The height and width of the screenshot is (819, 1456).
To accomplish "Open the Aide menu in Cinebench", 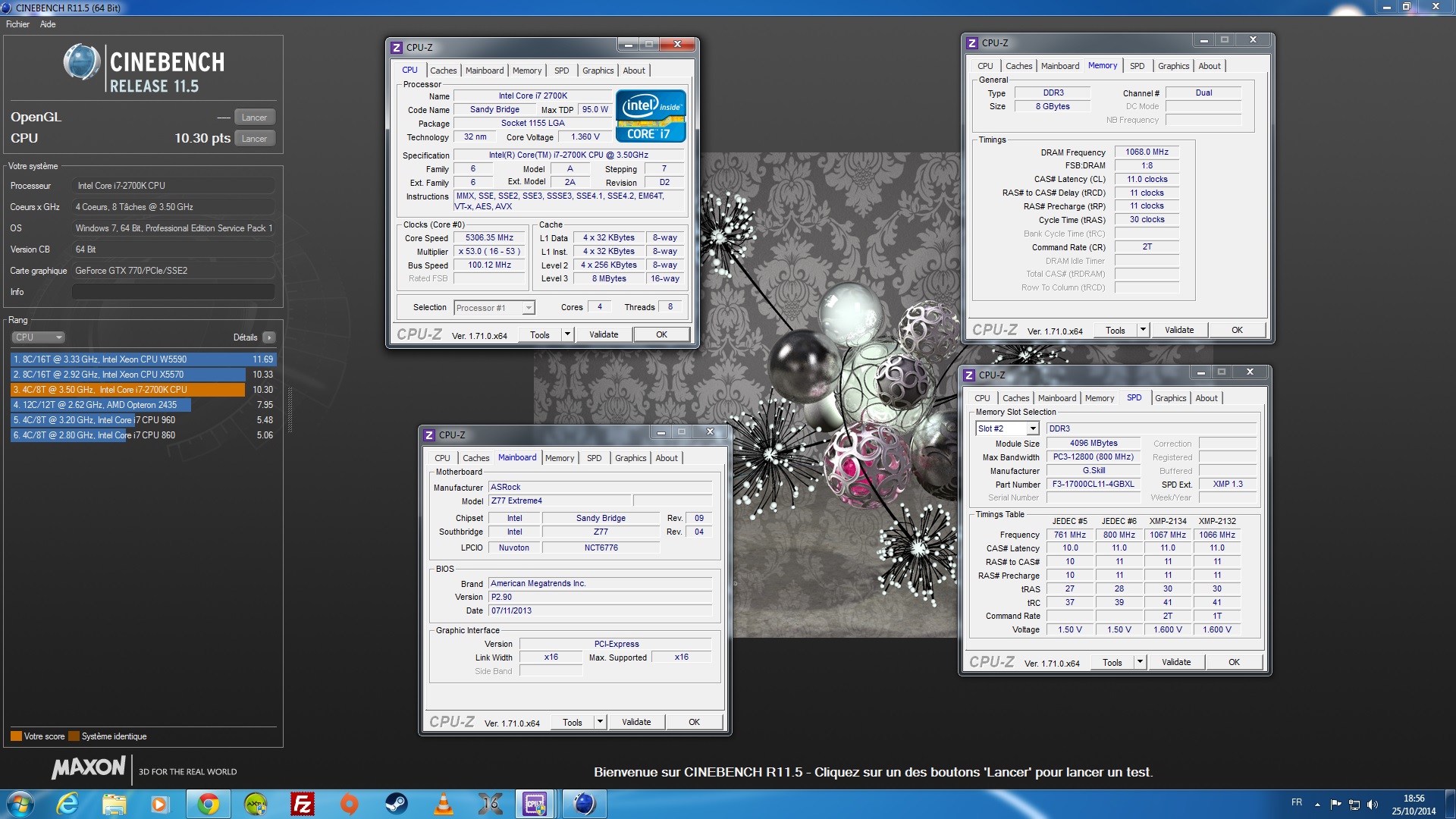I will coord(48,24).
